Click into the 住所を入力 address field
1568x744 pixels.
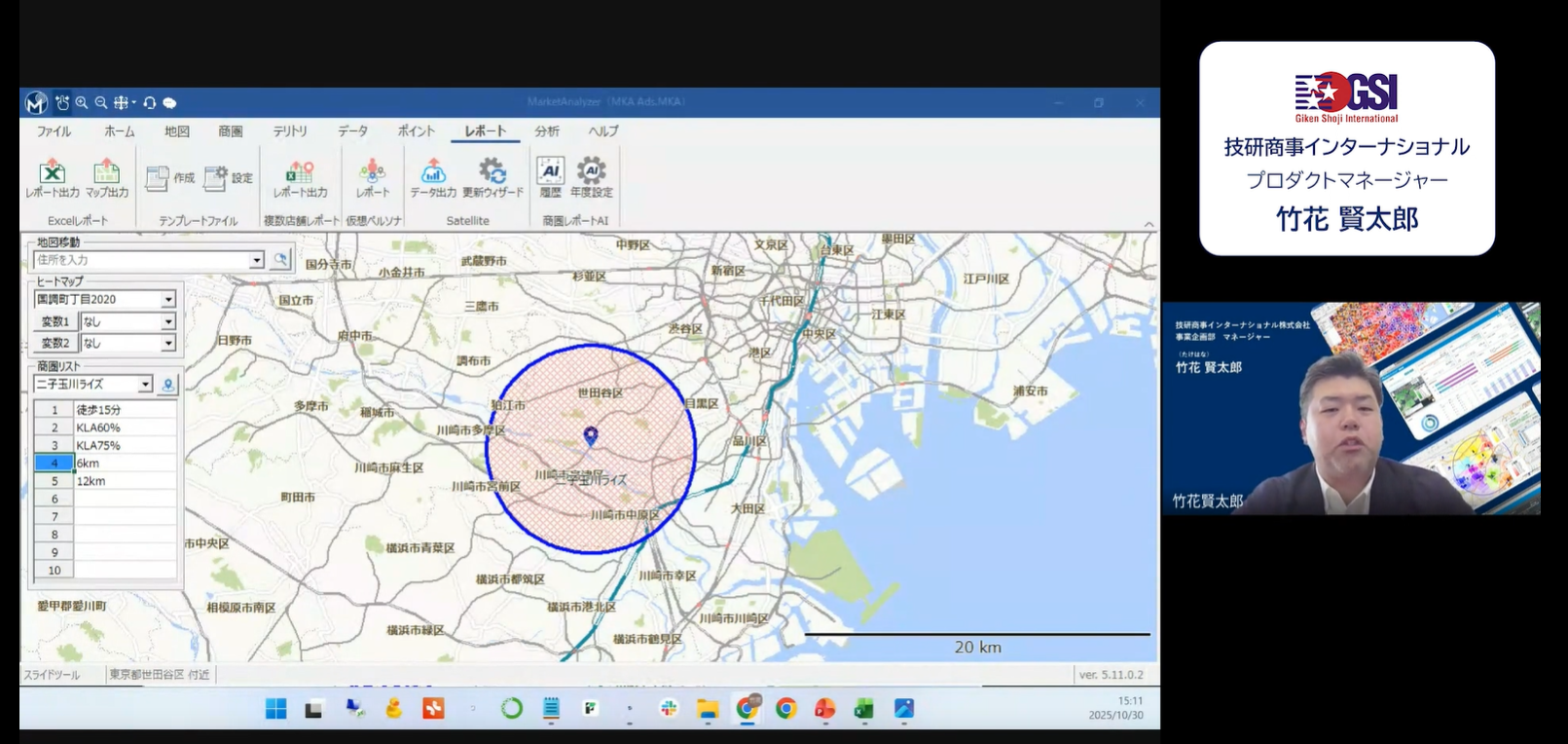click(142, 260)
